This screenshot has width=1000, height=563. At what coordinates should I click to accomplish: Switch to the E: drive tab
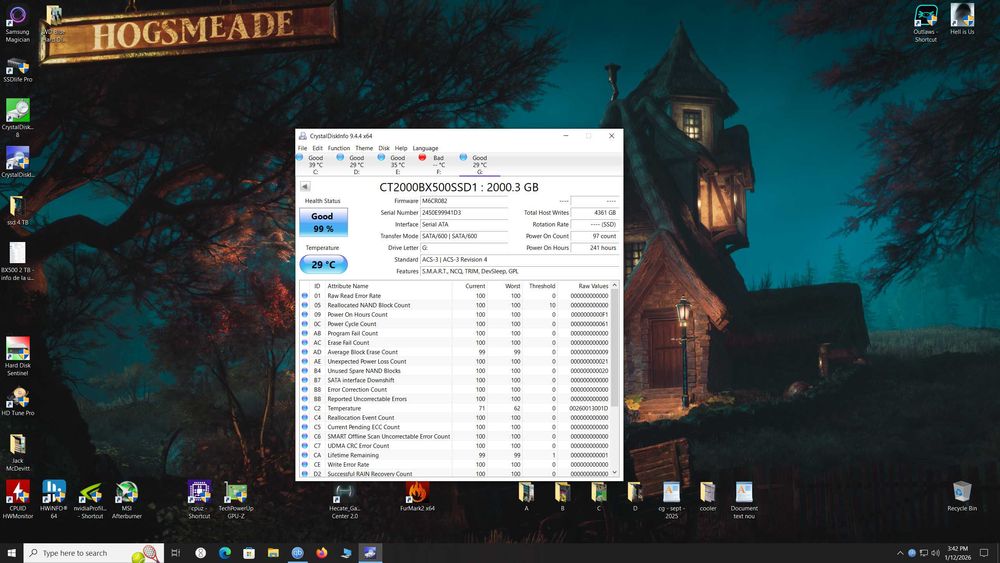(397, 165)
